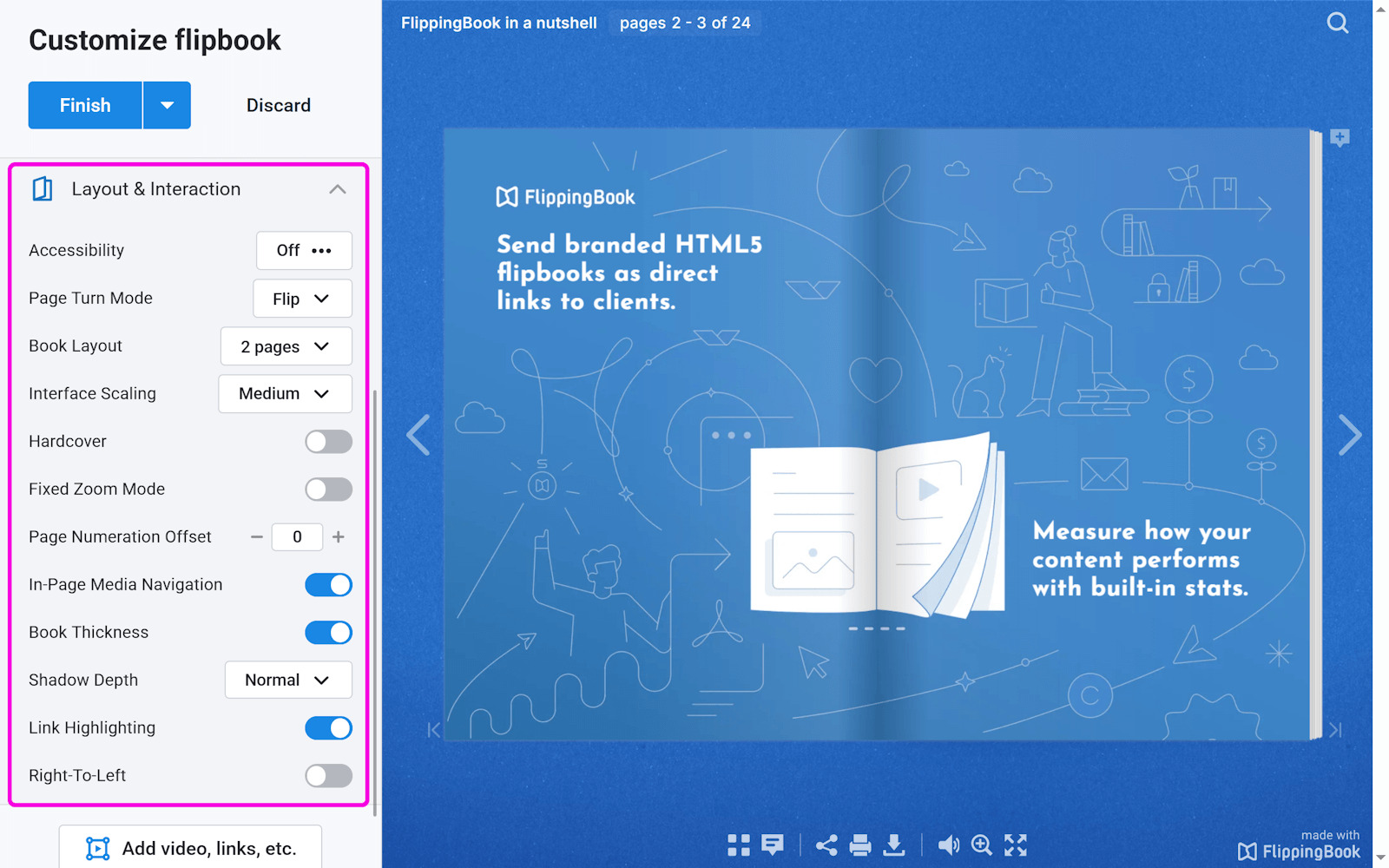Go to the previous page with the left arrow
1389x868 pixels.
tap(418, 435)
